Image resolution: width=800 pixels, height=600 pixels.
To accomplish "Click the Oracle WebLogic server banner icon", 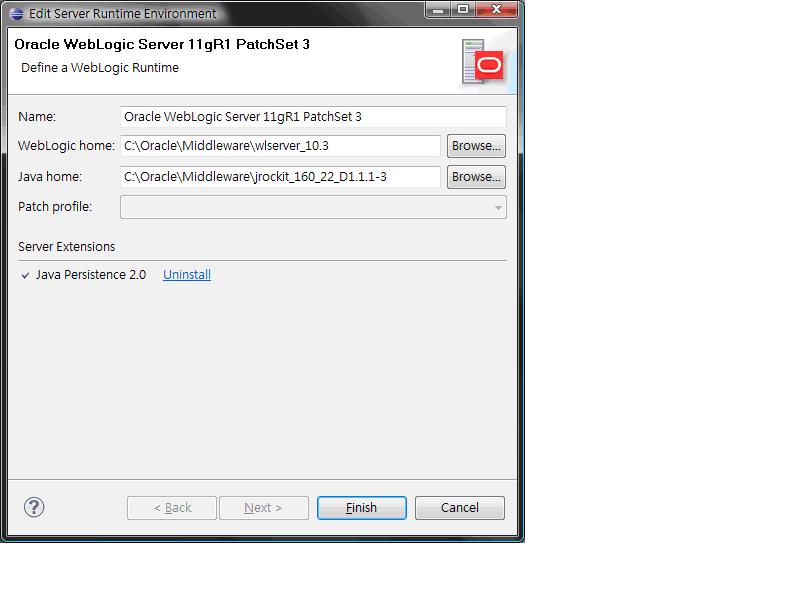I will [x=483, y=63].
